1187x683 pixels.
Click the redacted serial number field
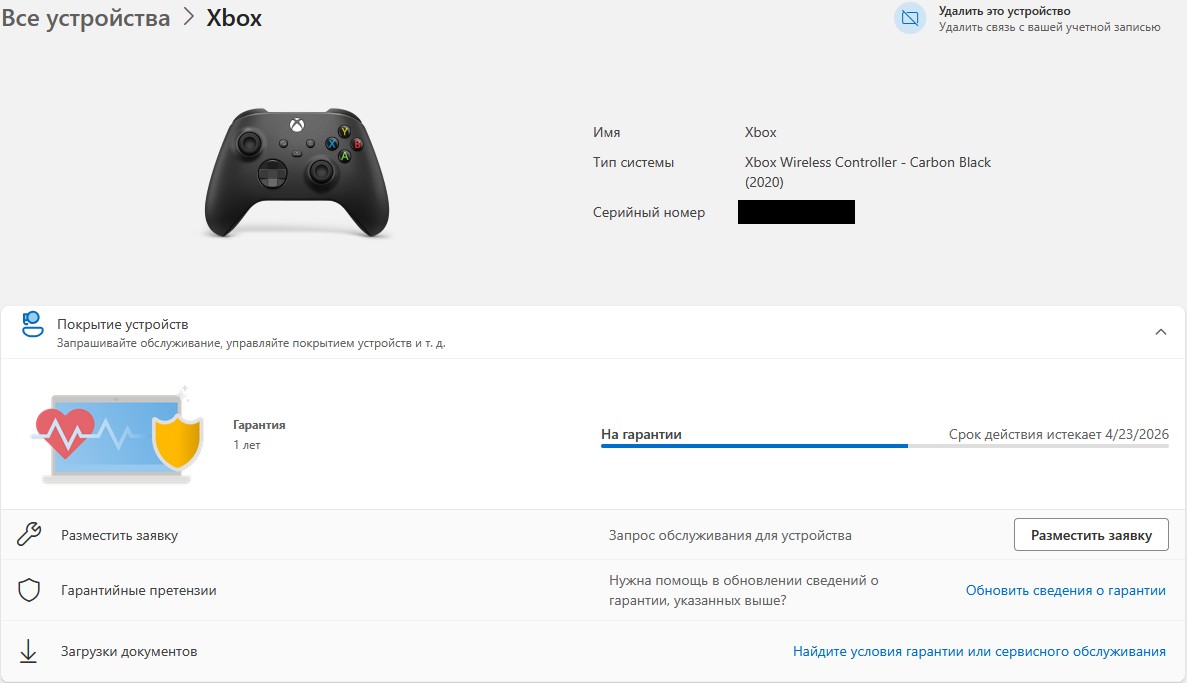pyautogui.click(x=796, y=212)
